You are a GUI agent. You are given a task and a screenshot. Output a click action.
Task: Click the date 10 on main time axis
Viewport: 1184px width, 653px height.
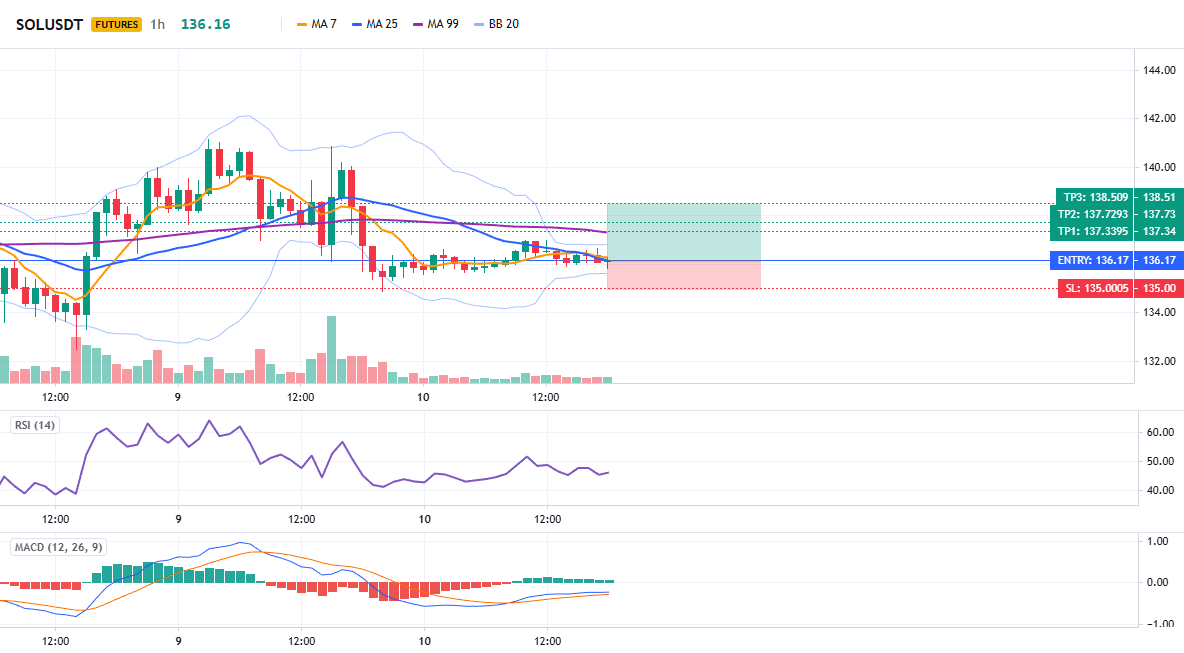(423, 397)
